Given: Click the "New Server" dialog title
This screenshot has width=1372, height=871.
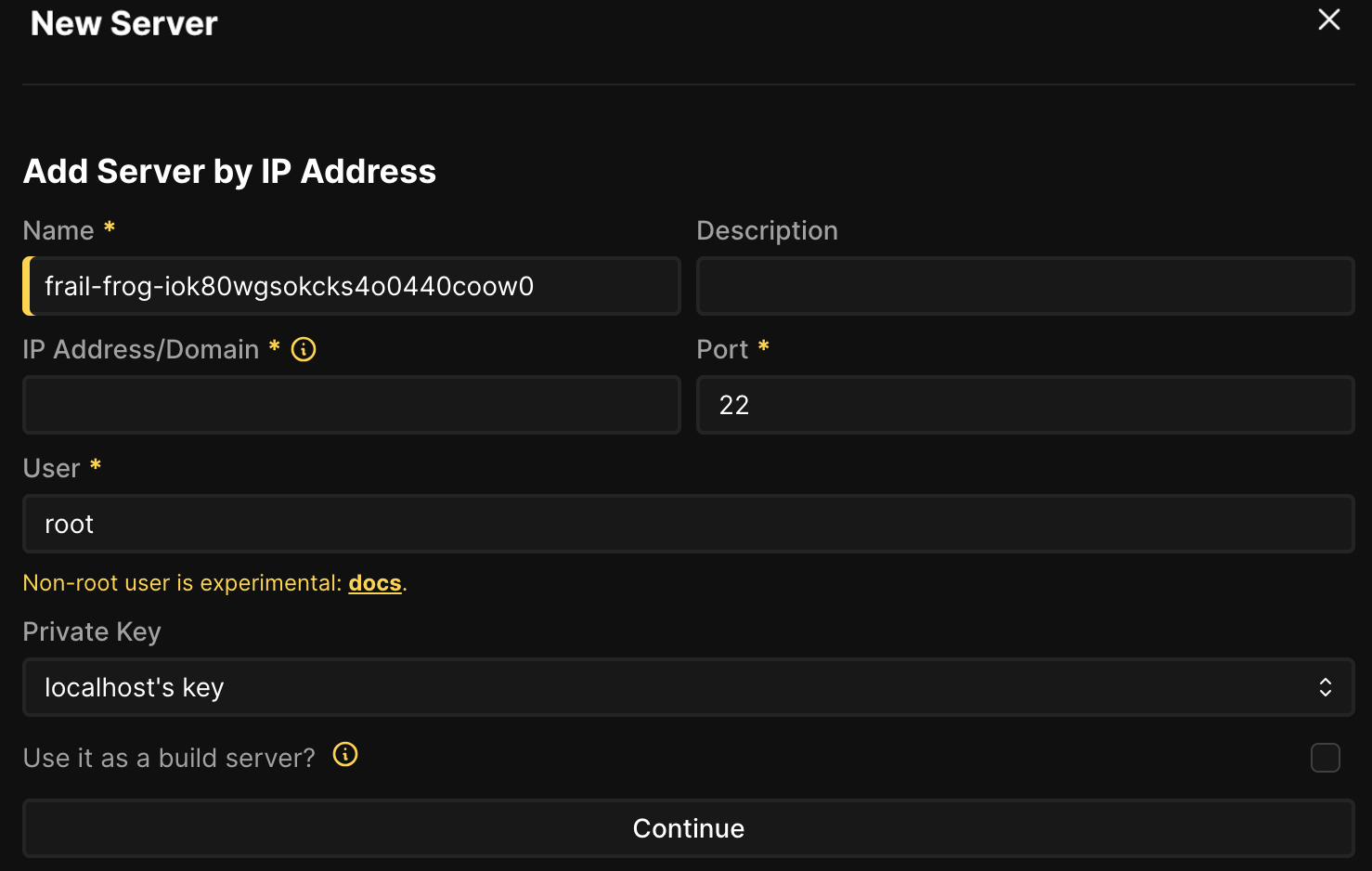Looking at the screenshot, I should 124,23.
